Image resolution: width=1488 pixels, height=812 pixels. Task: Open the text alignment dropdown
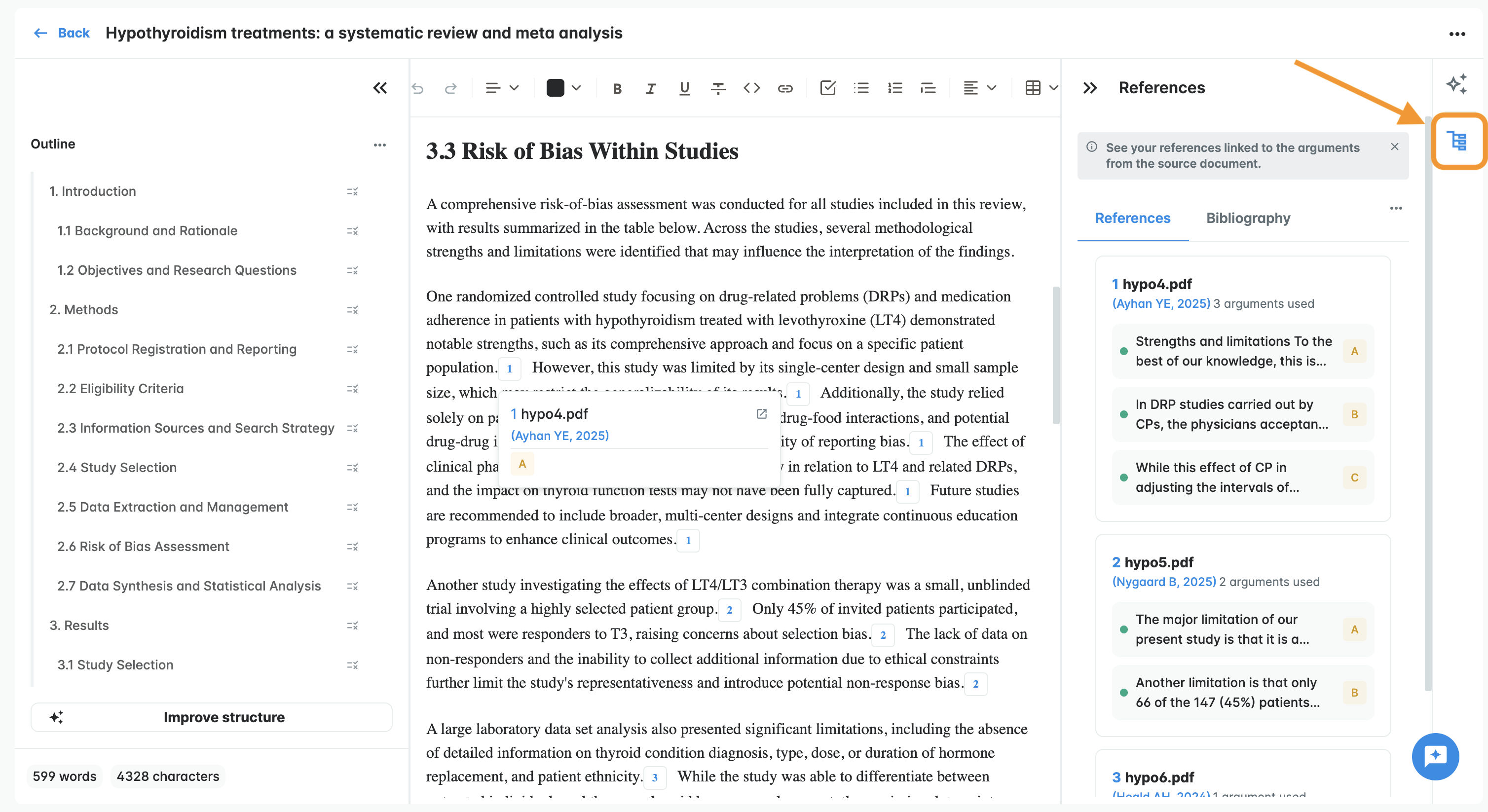point(979,88)
